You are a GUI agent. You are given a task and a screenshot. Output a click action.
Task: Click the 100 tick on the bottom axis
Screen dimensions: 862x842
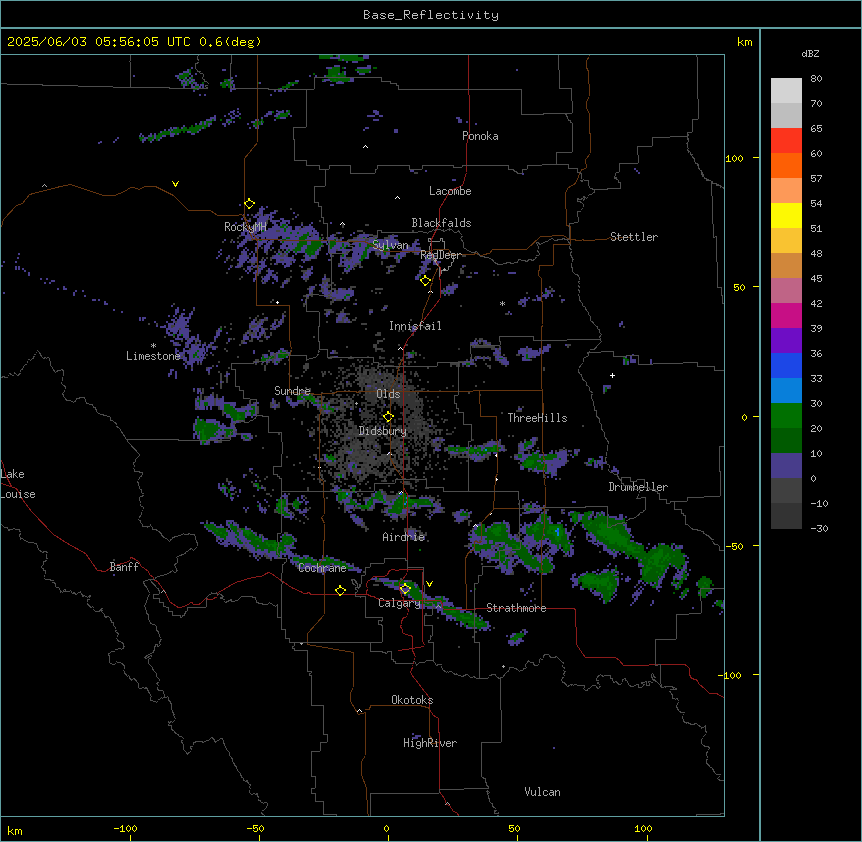click(x=643, y=828)
